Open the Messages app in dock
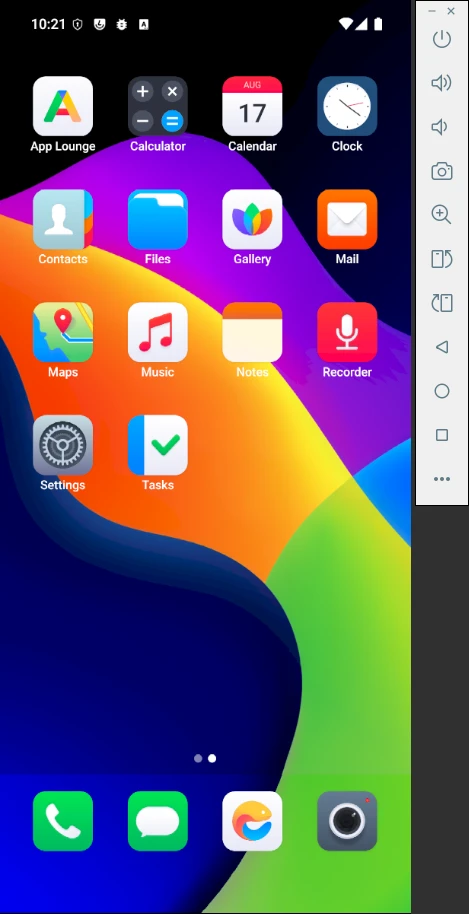Image resolution: width=469 pixels, height=914 pixels. coord(157,821)
